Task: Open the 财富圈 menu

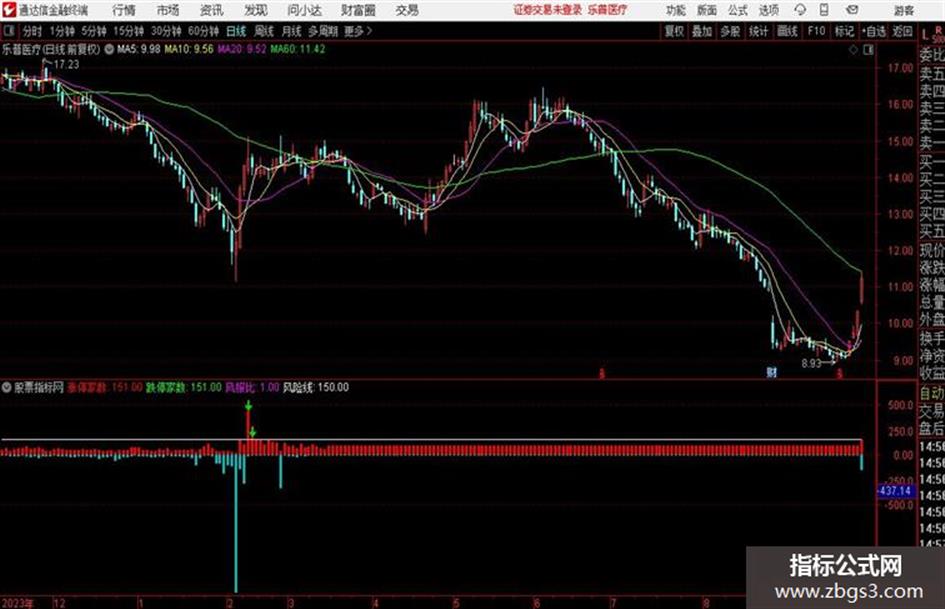Action: (x=358, y=10)
